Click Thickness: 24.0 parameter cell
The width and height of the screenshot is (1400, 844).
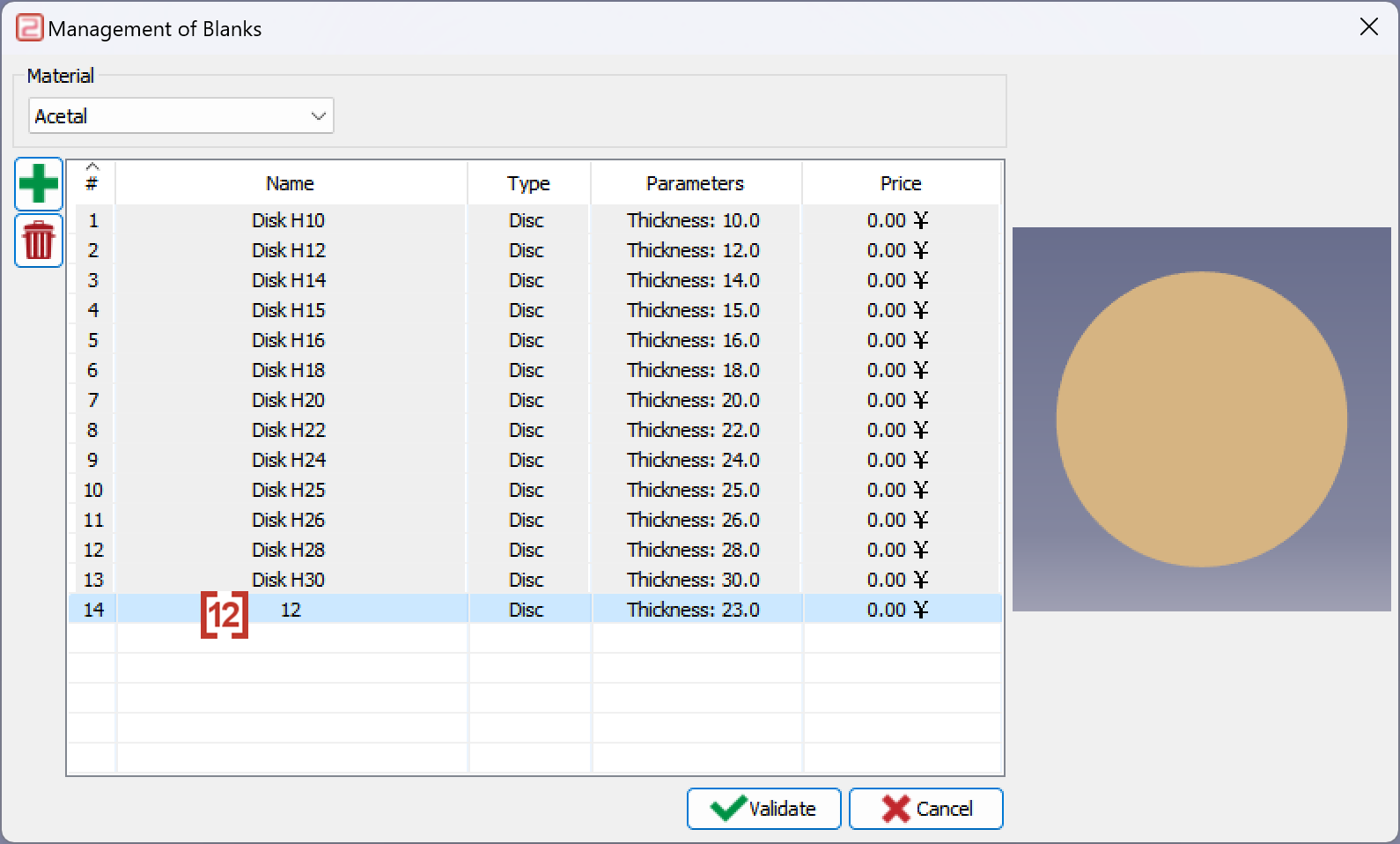(696, 460)
